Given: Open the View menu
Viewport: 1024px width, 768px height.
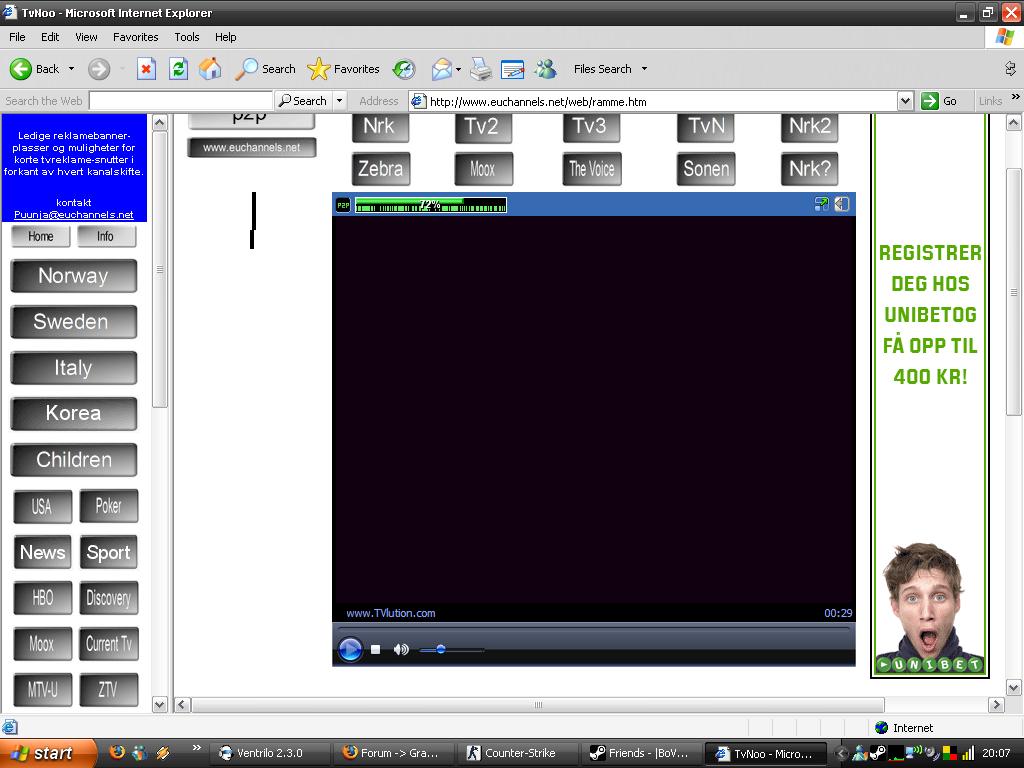Looking at the screenshot, I should pyautogui.click(x=86, y=37).
